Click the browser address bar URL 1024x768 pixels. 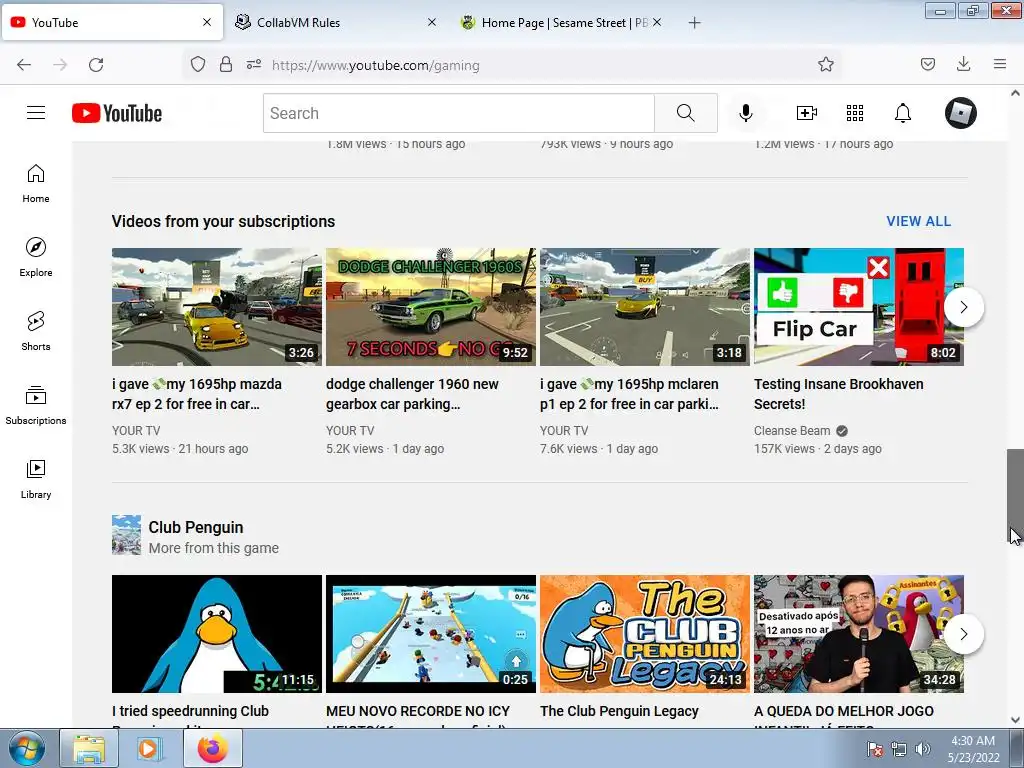tap(376, 65)
